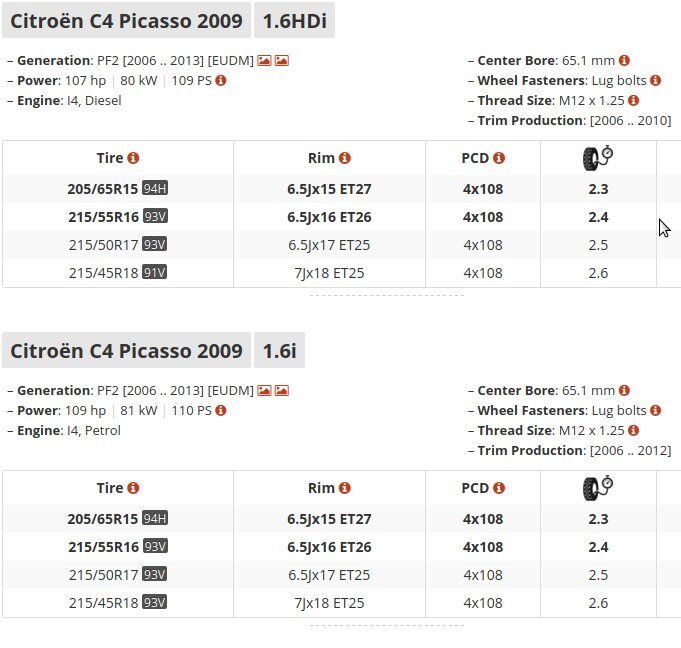Click 215/50R17 tire in 1.6HDi table
The height and width of the screenshot is (648, 681).
104,245
